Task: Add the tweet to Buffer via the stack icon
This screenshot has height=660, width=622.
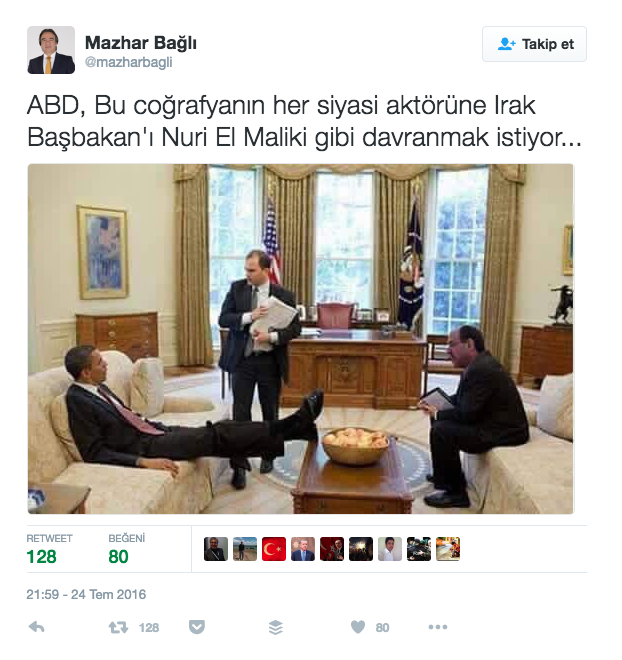Action: tap(276, 627)
